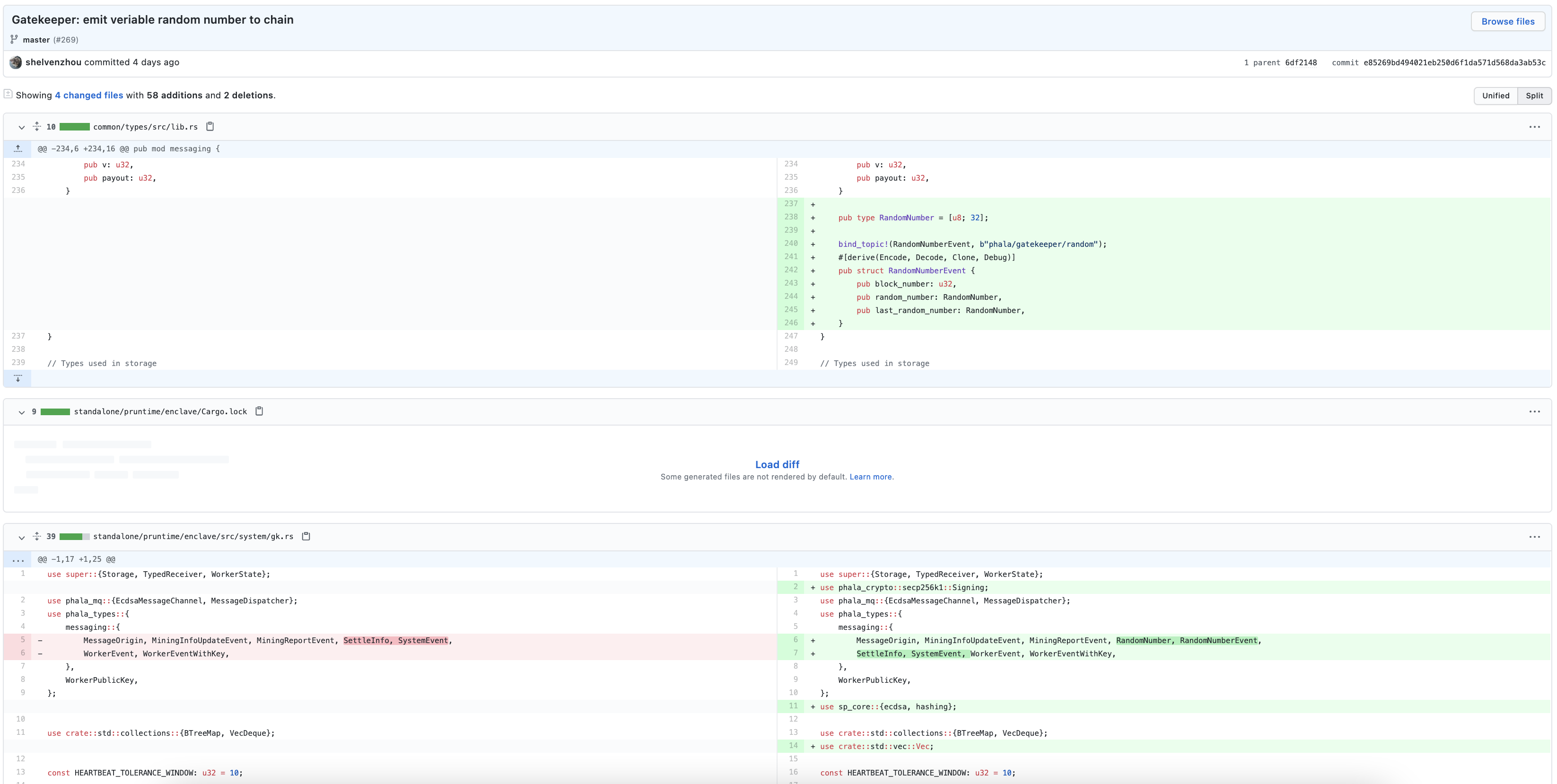This screenshot has width=1557, height=784.
Task: Copy path of gk.rs file
Action: point(306,536)
